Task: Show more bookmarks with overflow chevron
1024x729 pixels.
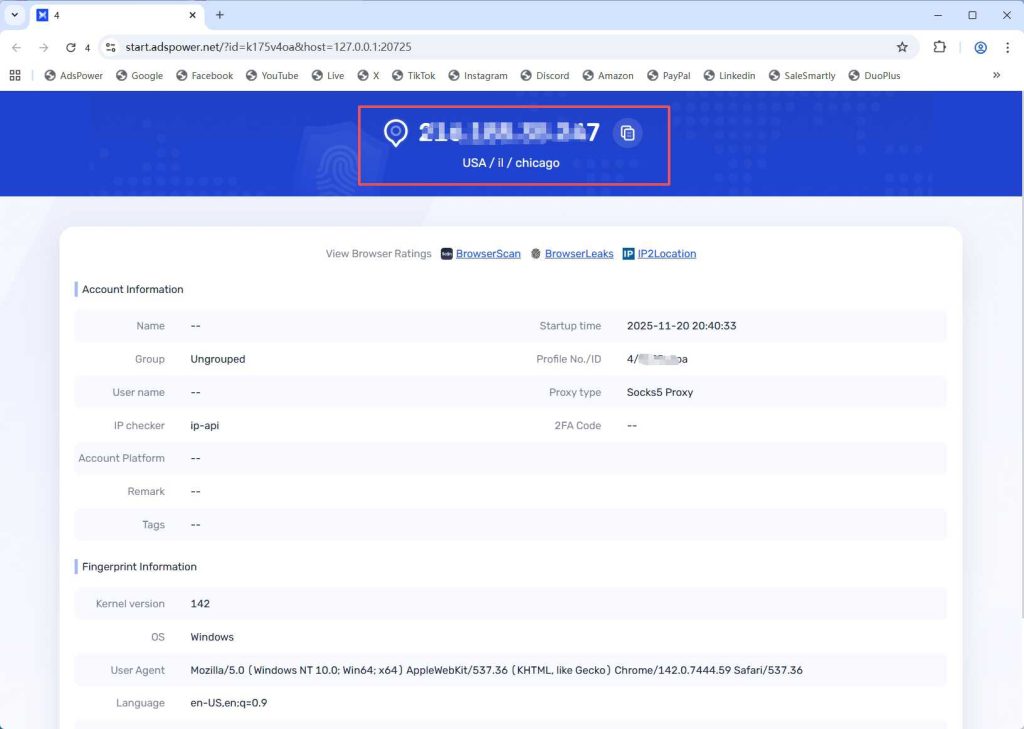Action: tap(996, 75)
